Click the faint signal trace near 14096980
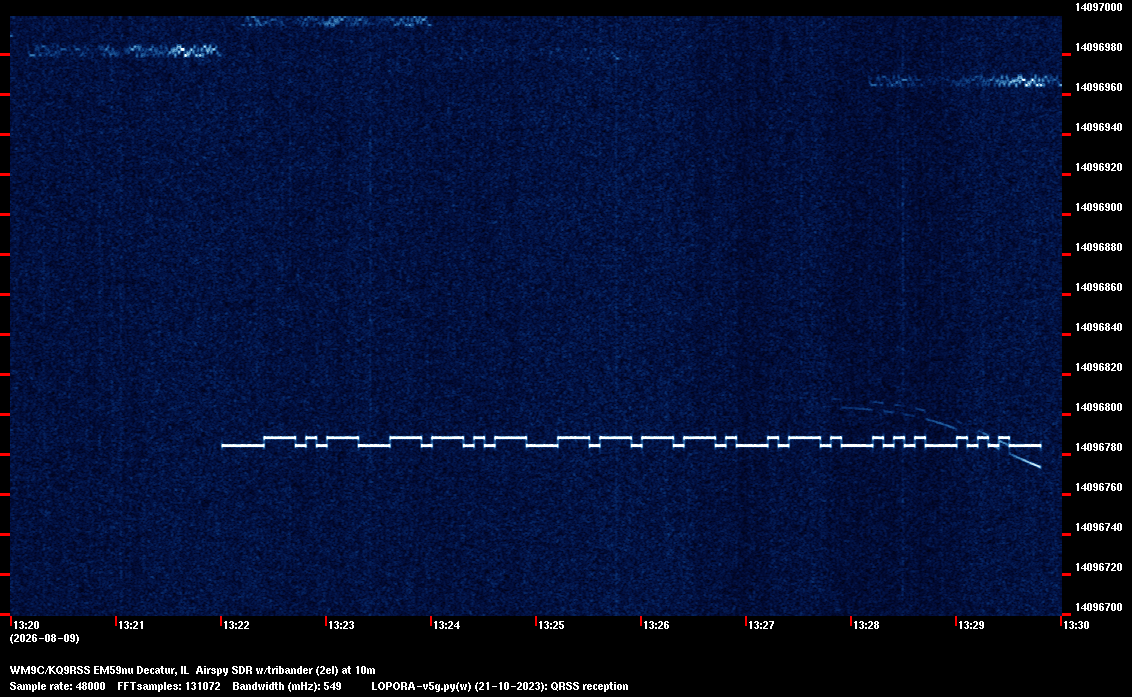 click(123, 51)
